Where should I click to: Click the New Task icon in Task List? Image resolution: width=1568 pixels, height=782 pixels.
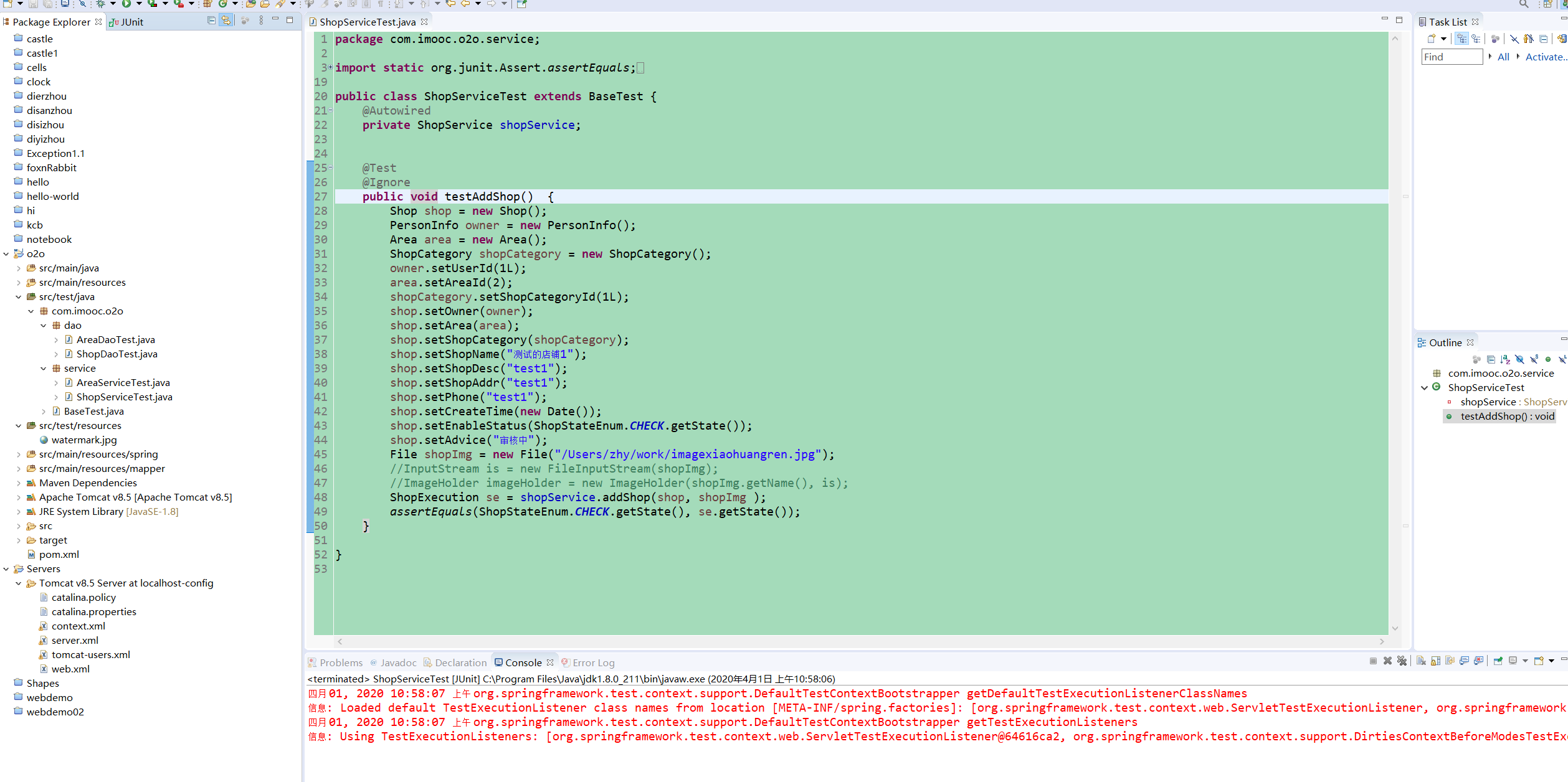click(x=1432, y=39)
